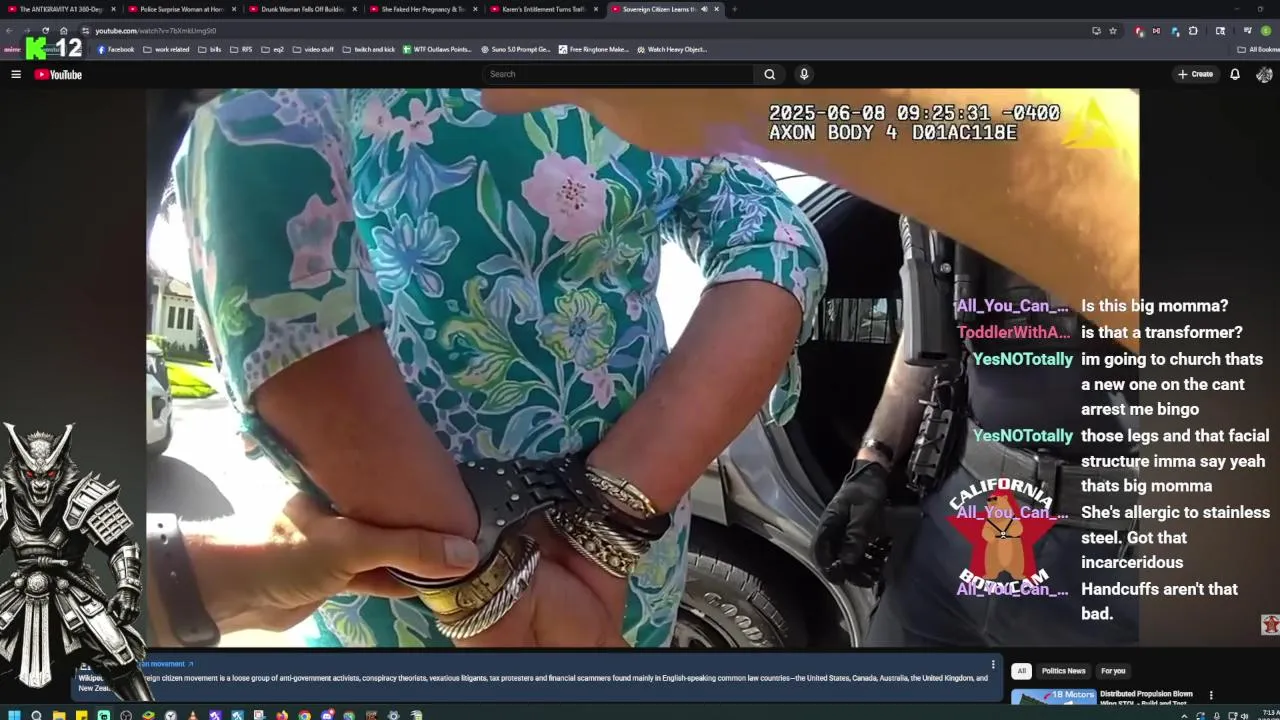Viewport: 1280px width, 720px height.
Task: Select the 'All' filter chip
Action: coord(1021,671)
